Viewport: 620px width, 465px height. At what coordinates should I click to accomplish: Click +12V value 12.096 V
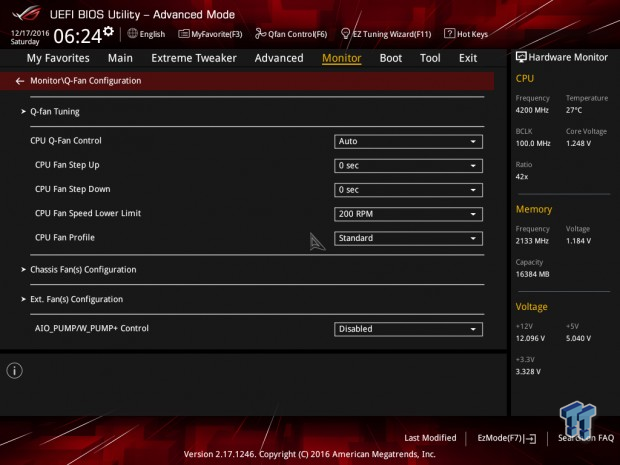click(530, 338)
